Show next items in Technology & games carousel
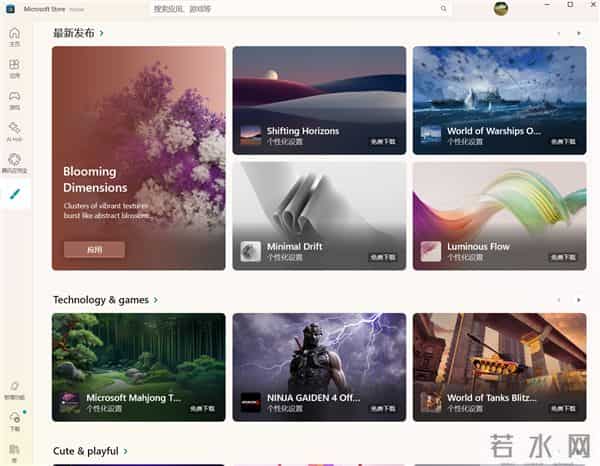This screenshot has width=600, height=466. click(x=579, y=300)
